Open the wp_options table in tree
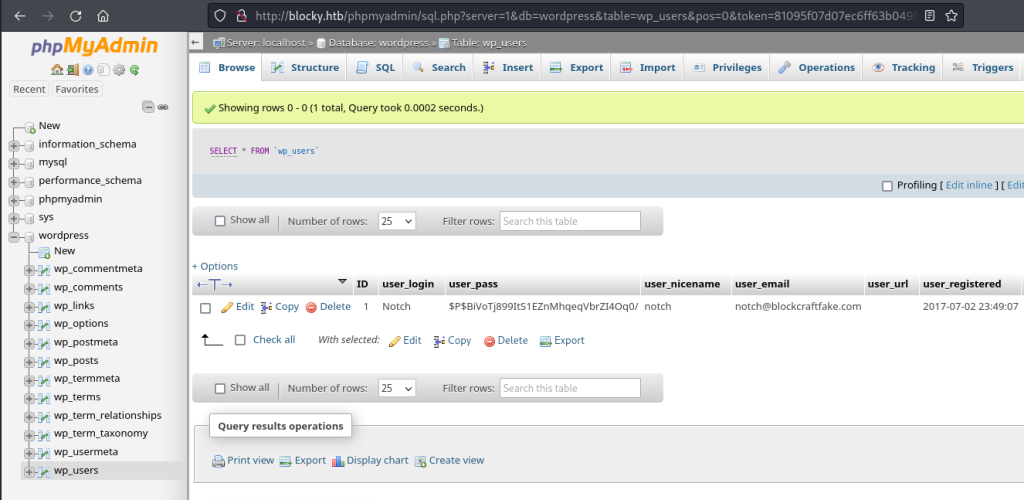The width and height of the screenshot is (1024, 500). point(81,324)
